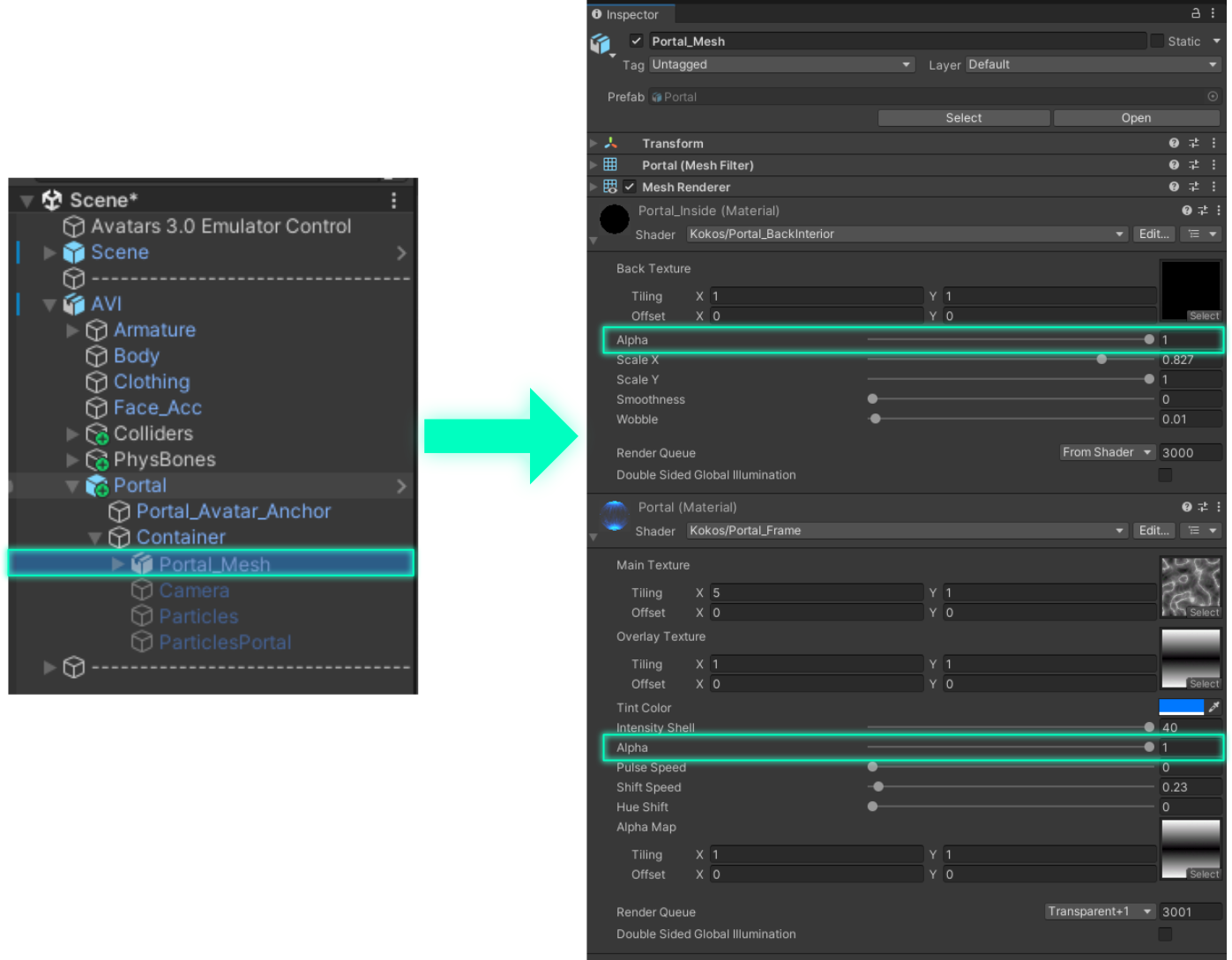Open the Portal_Frame shader list options icon

pos(1202,531)
